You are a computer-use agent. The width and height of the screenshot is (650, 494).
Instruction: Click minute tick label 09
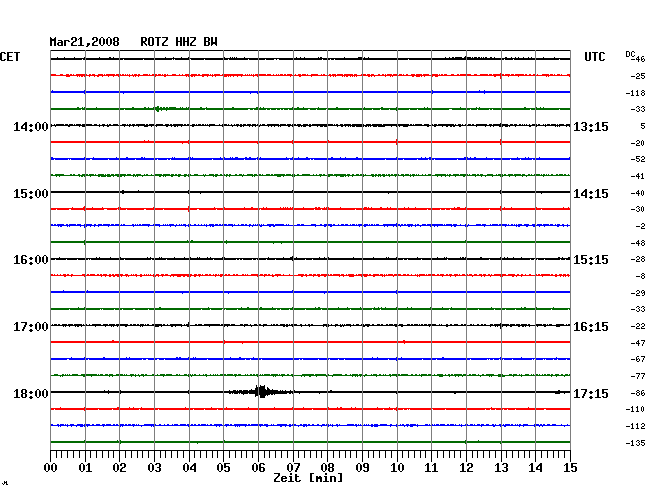pyautogui.click(x=362, y=467)
